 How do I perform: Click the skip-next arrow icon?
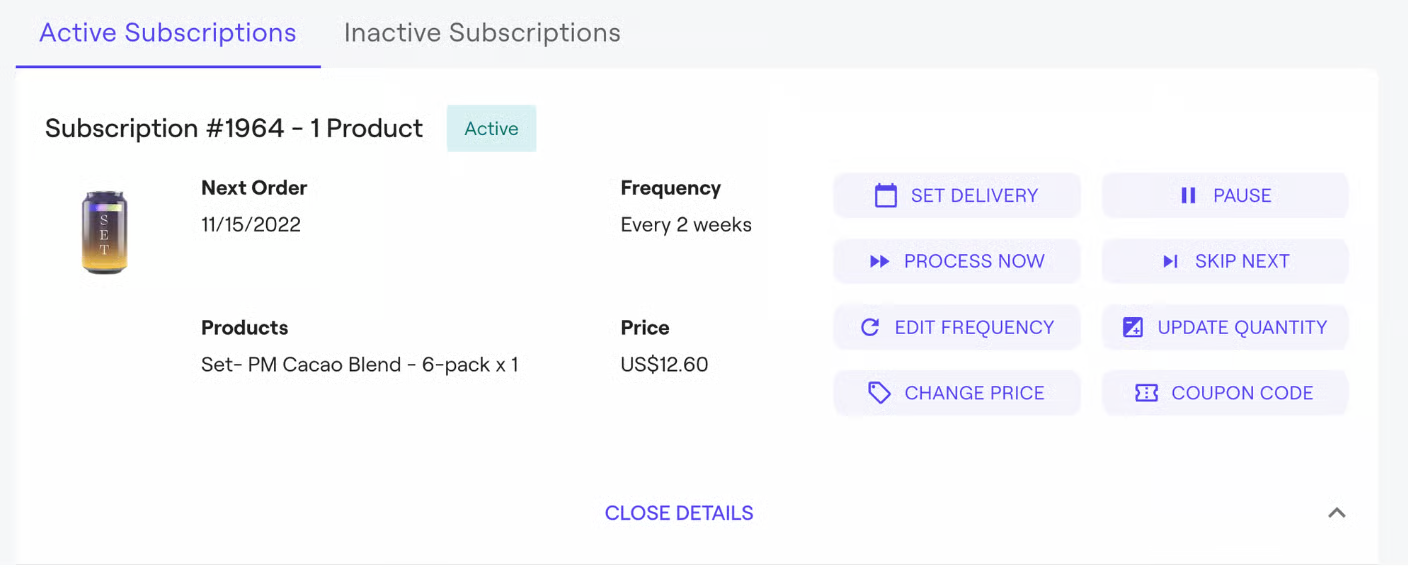click(x=1169, y=262)
